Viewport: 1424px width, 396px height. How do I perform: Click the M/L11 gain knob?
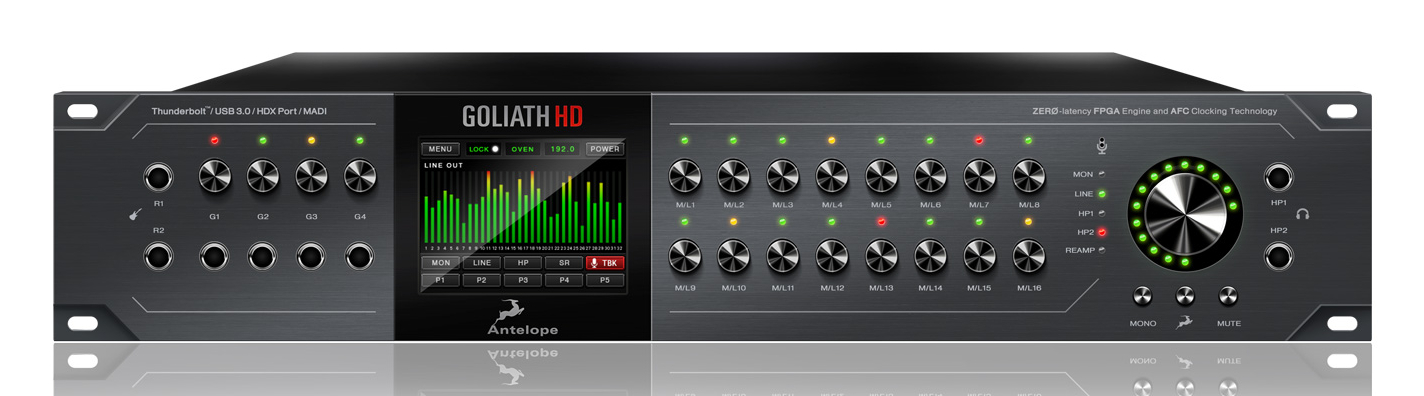783,257
